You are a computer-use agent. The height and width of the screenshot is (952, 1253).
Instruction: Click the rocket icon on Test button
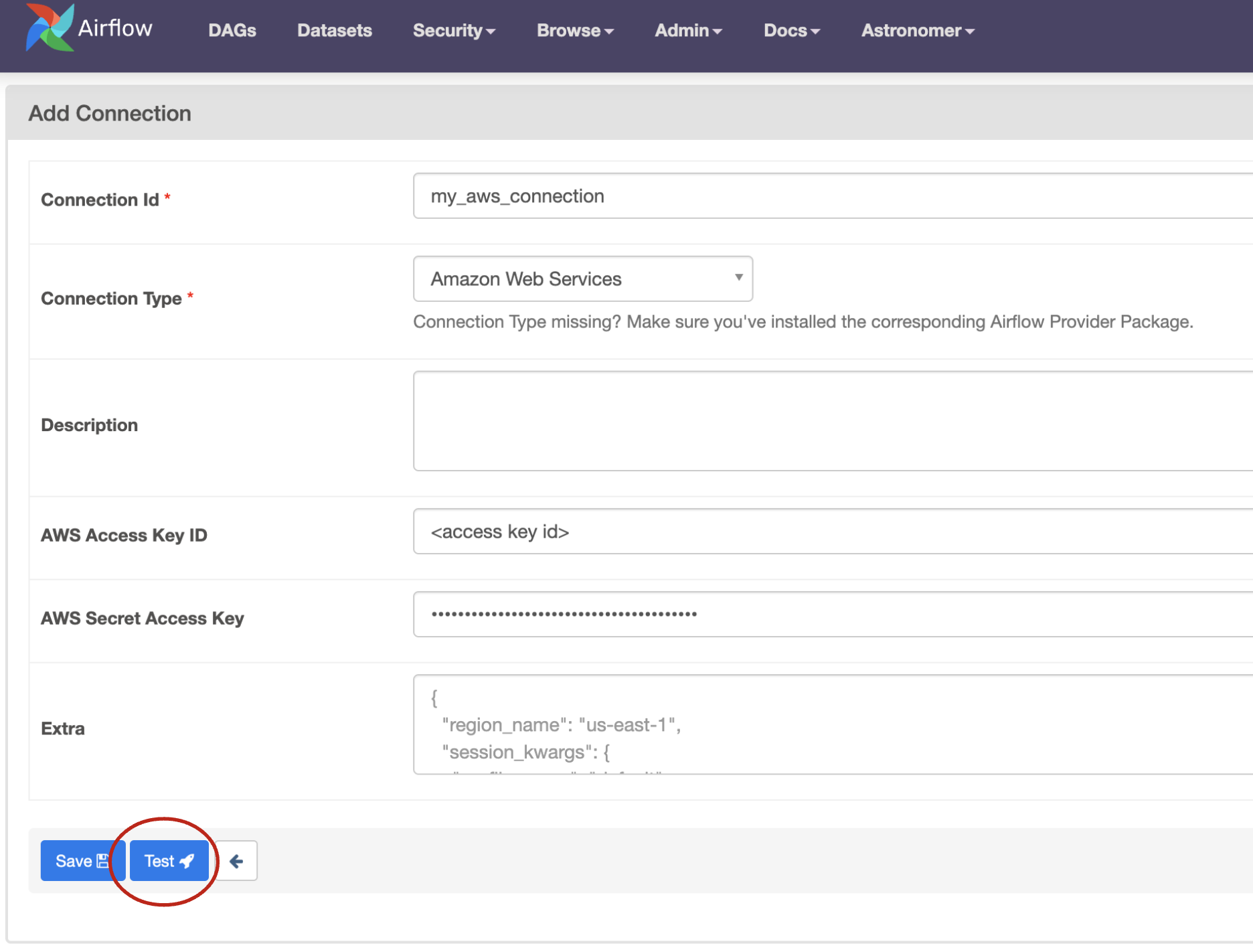tap(187, 861)
